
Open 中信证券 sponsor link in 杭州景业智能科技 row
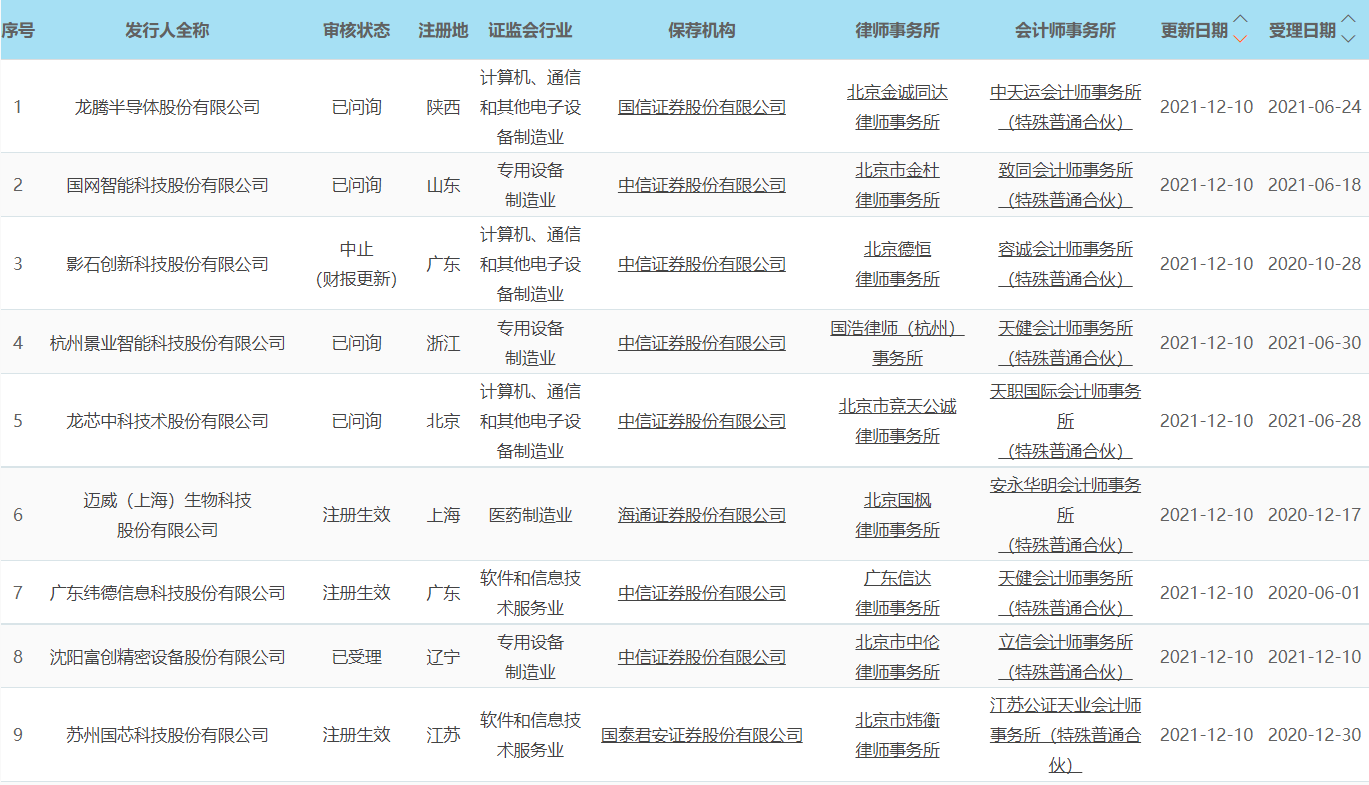(x=702, y=343)
